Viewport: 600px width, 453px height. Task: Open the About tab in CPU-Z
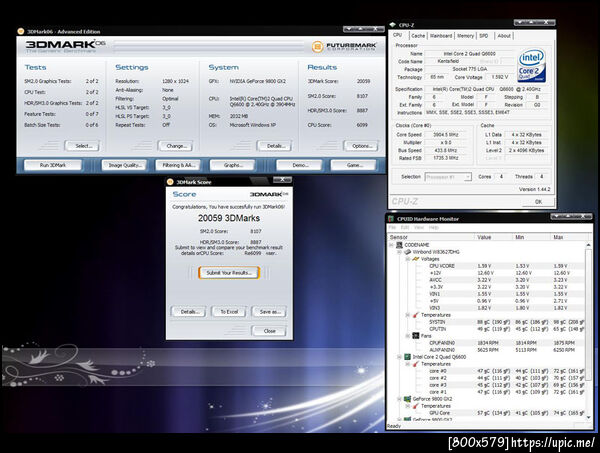[504, 36]
